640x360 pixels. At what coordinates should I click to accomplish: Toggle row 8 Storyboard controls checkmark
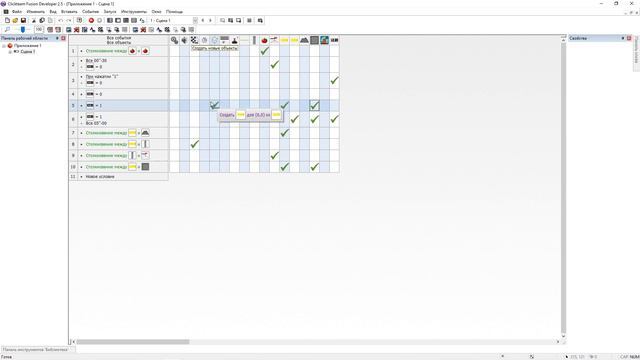[x=194, y=144]
